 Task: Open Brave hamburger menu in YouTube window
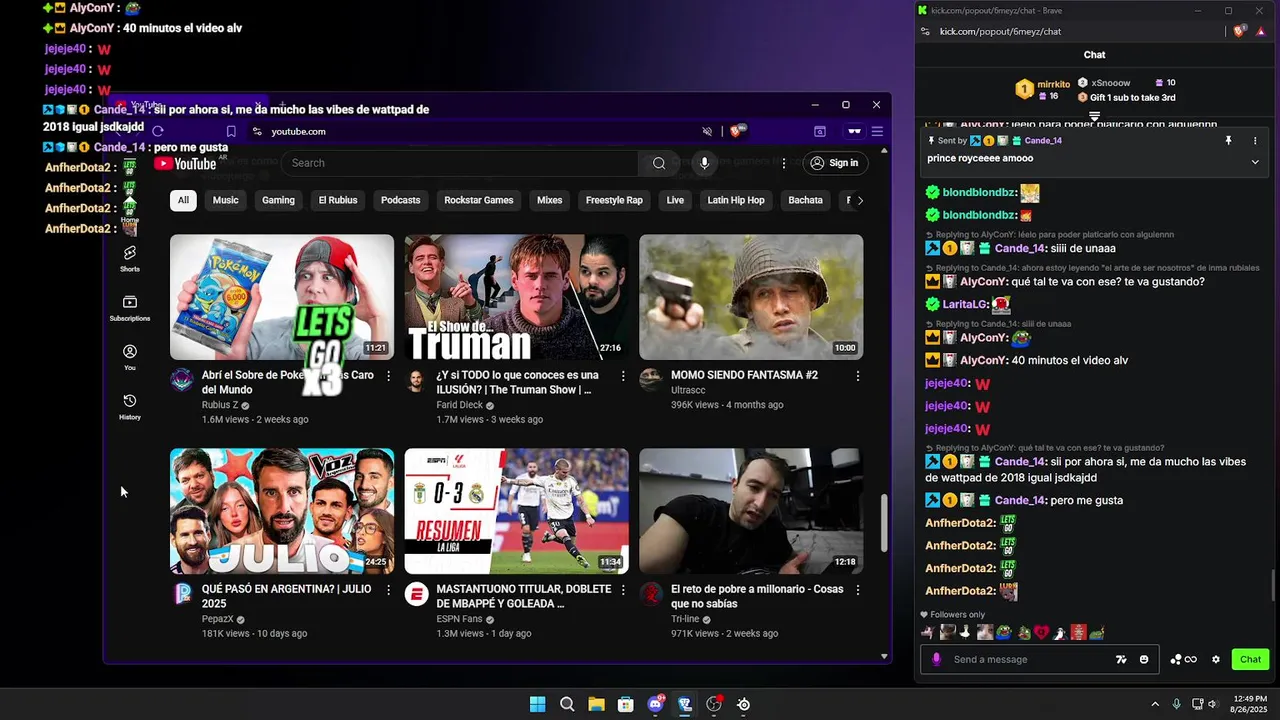pos(877,131)
